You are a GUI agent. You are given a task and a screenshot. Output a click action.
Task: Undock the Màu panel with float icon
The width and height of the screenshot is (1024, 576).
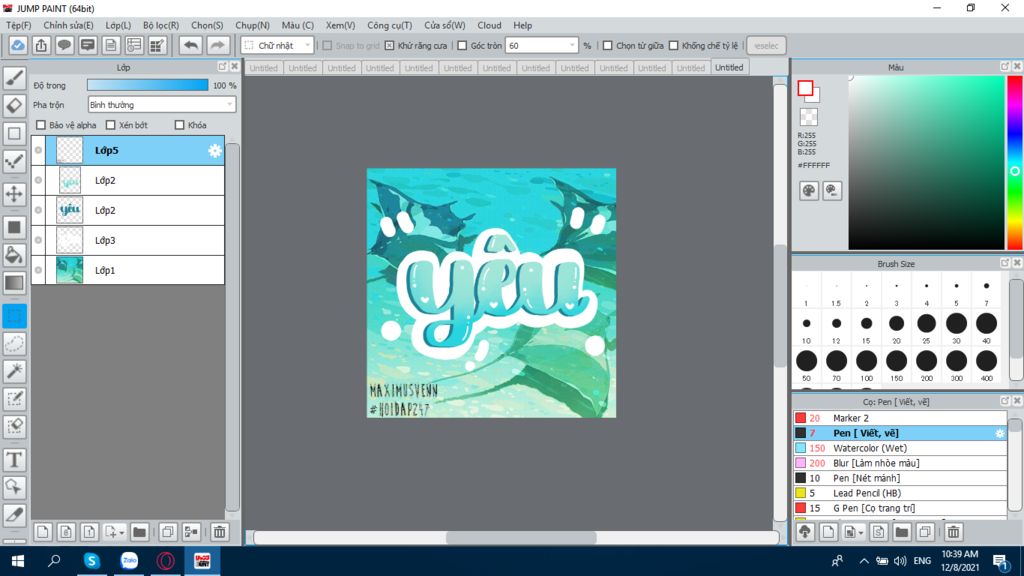[x=1004, y=67]
